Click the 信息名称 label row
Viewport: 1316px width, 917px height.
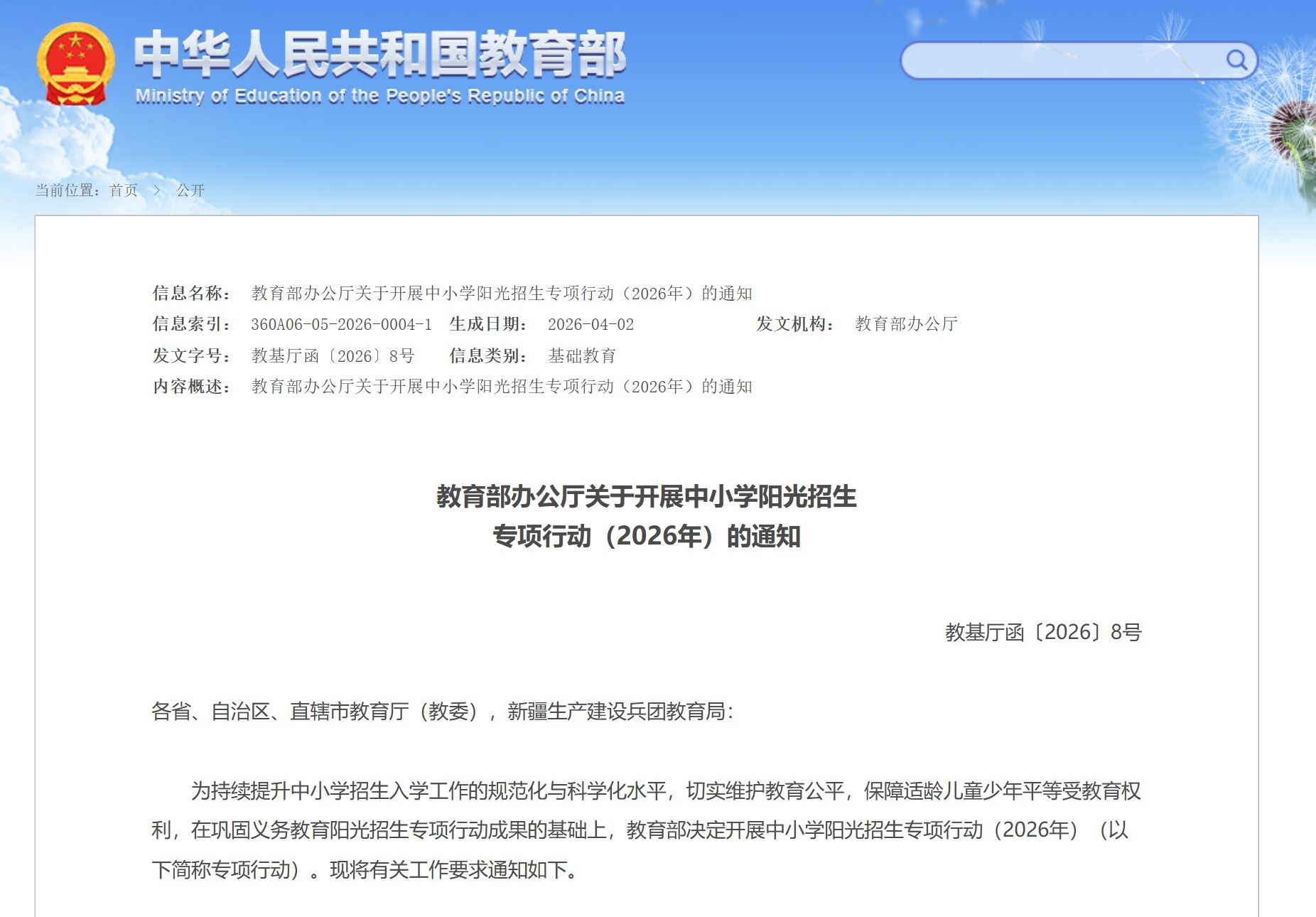coord(190,293)
